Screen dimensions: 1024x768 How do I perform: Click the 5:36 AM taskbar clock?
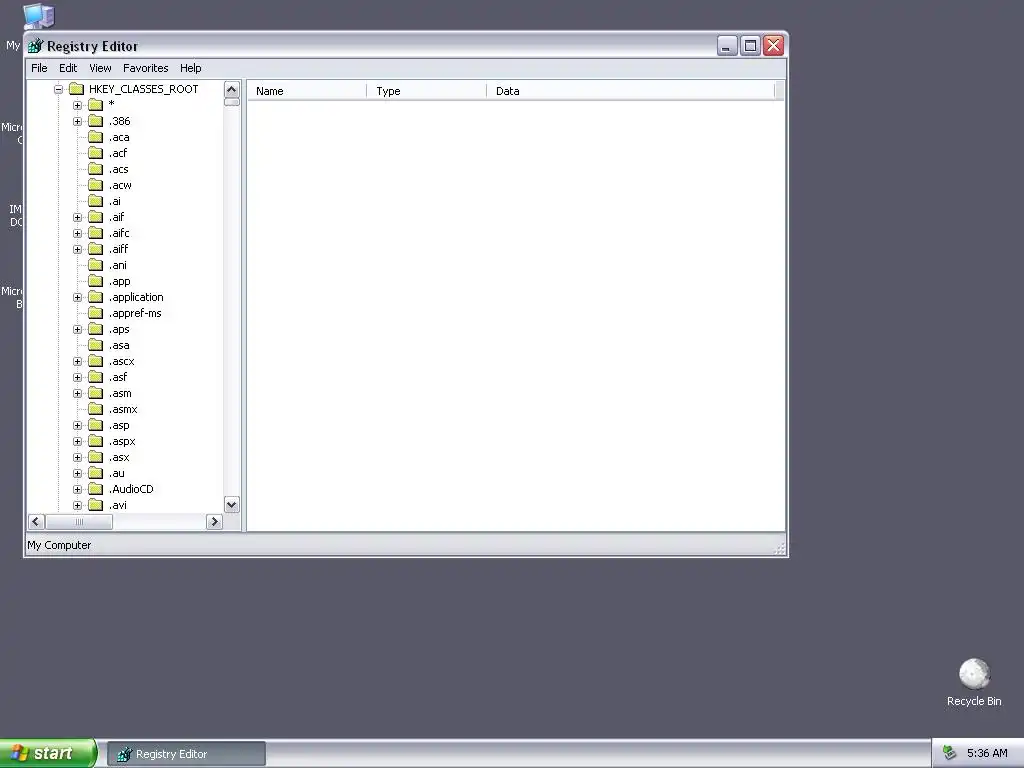[x=987, y=754]
